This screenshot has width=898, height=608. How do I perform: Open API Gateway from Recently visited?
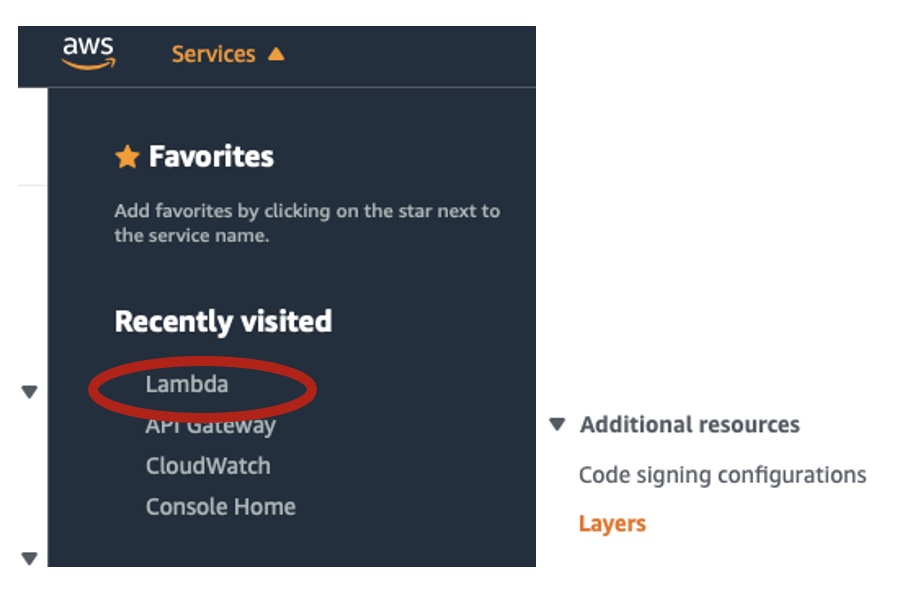pos(210,426)
